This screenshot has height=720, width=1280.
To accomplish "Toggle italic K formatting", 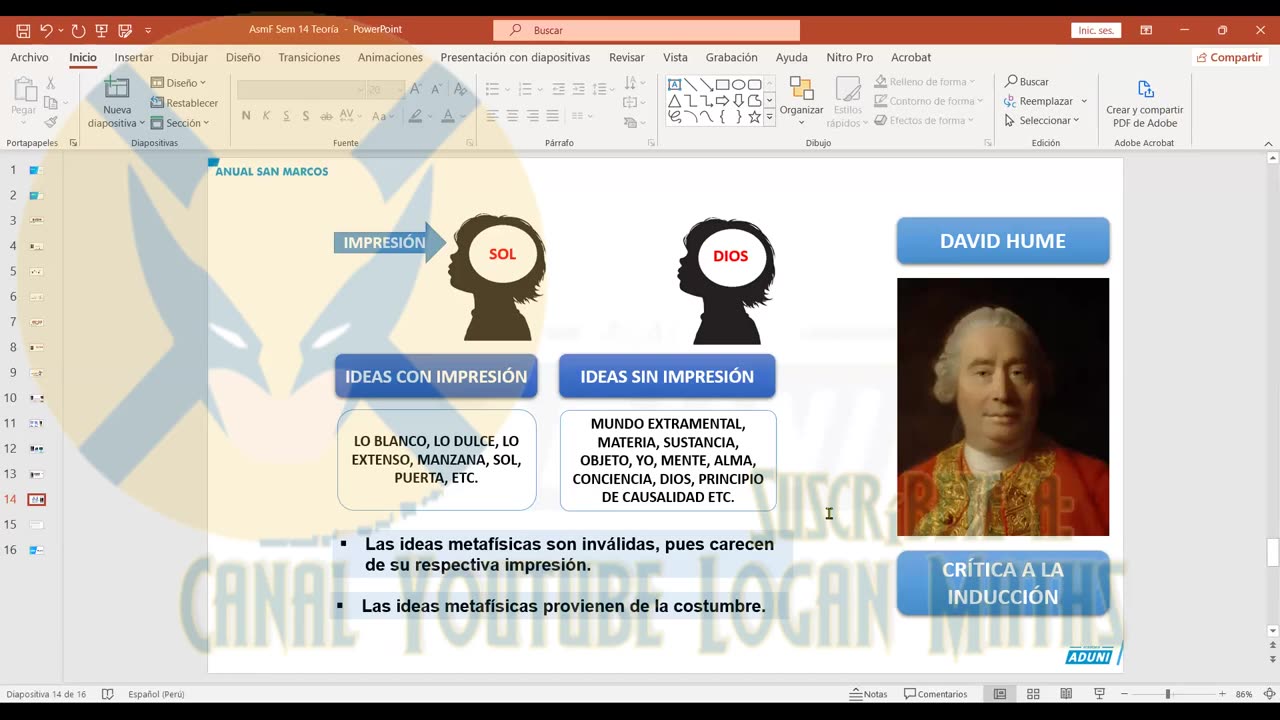I will tap(266, 116).
